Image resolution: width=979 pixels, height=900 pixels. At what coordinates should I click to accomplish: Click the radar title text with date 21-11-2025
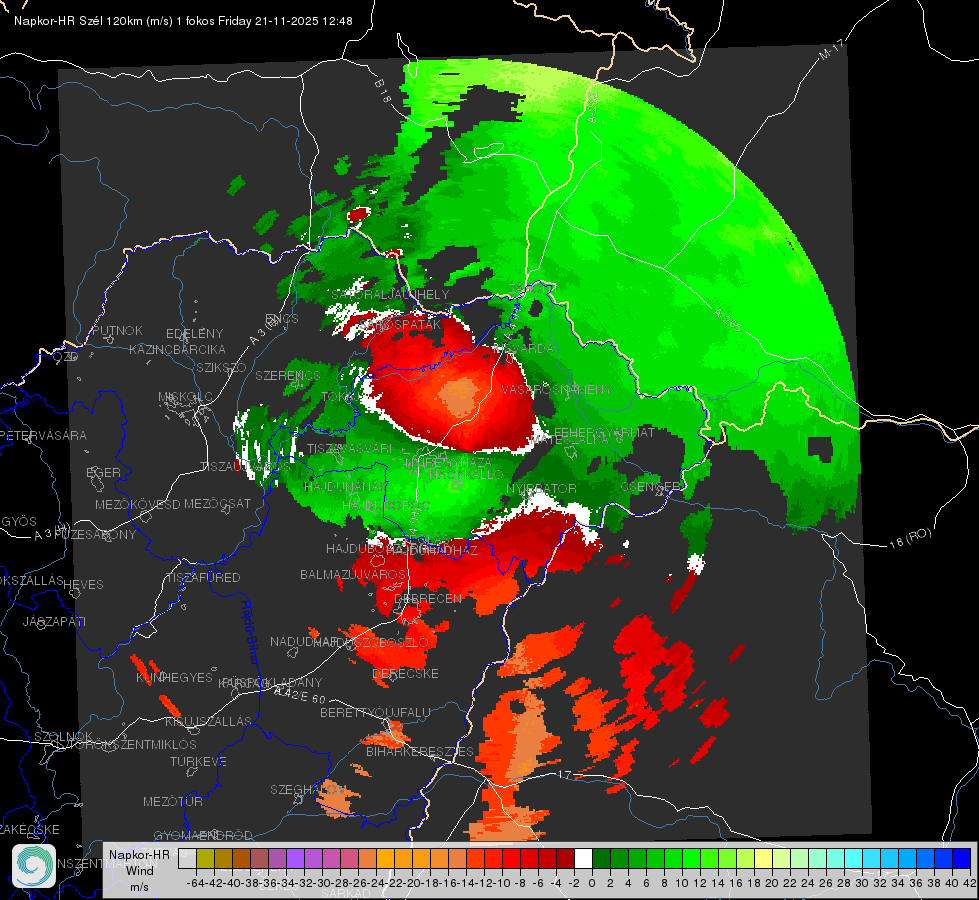(x=184, y=21)
